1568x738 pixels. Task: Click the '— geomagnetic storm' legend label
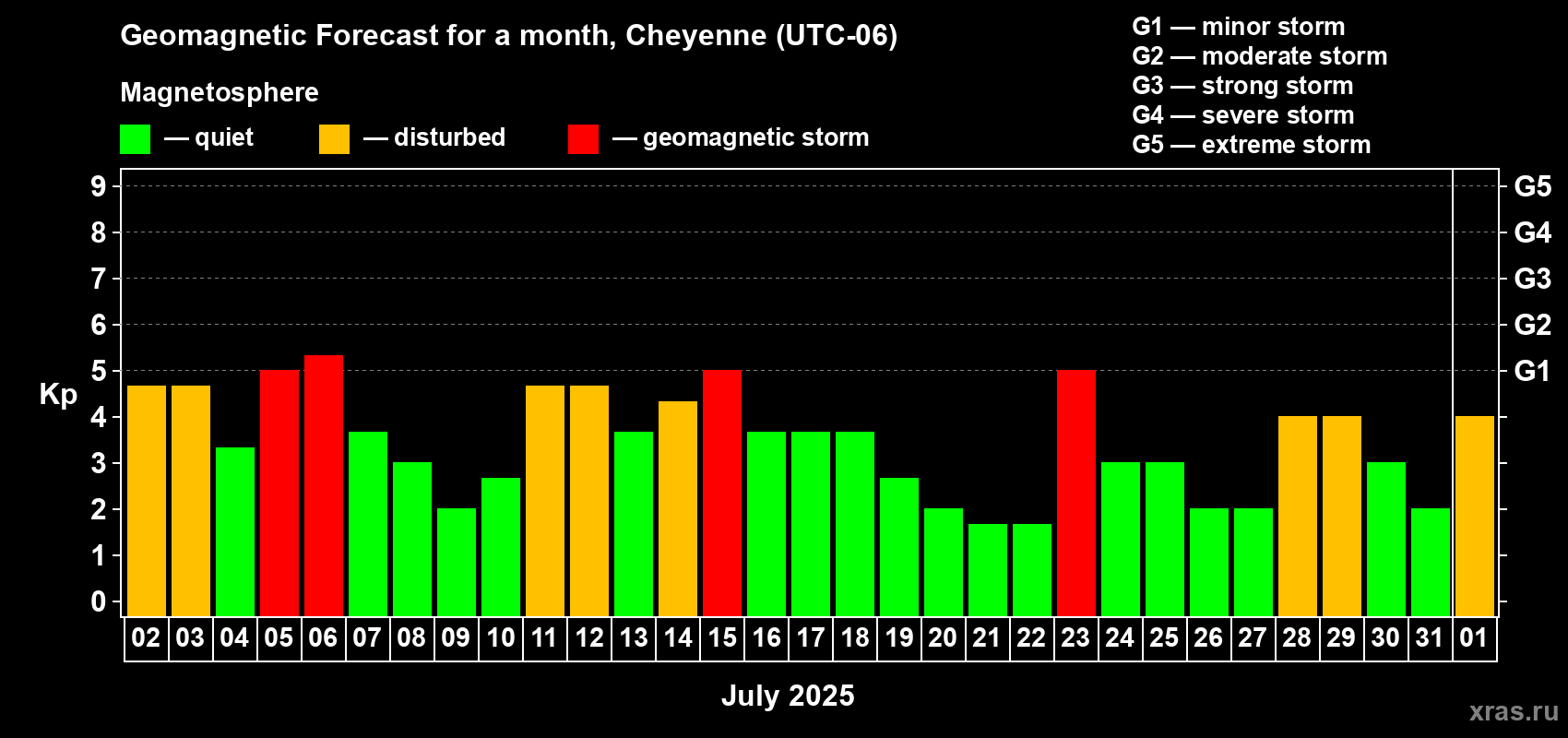coord(741,138)
